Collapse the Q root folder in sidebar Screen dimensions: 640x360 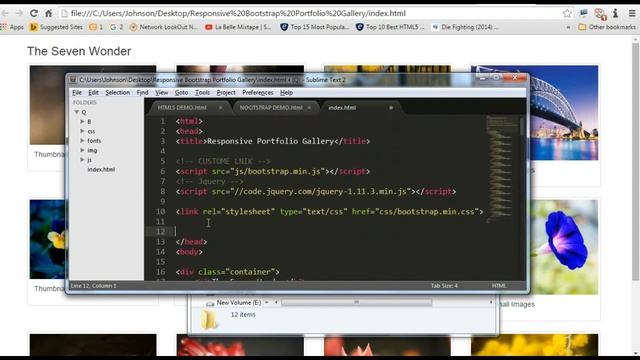pos(76,112)
